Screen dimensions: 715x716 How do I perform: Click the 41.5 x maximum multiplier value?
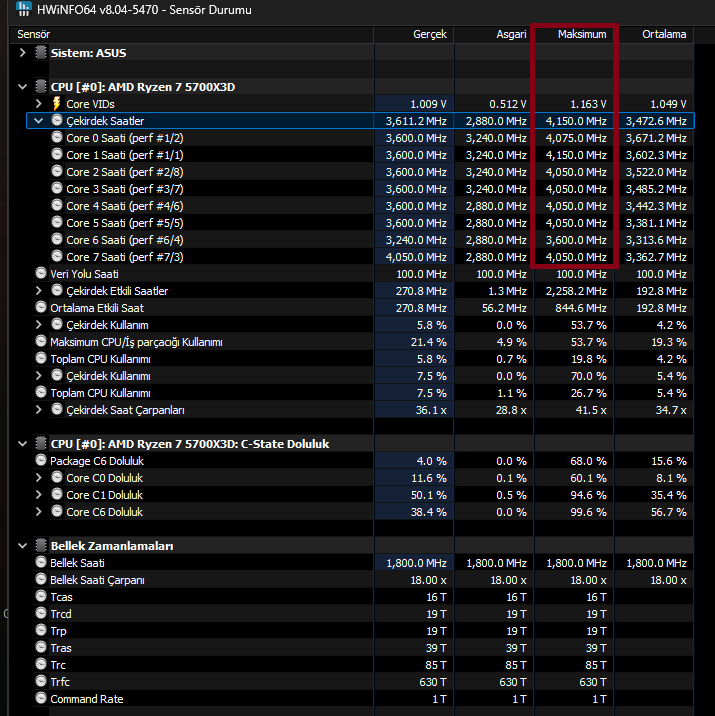click(x=591, y=410)
